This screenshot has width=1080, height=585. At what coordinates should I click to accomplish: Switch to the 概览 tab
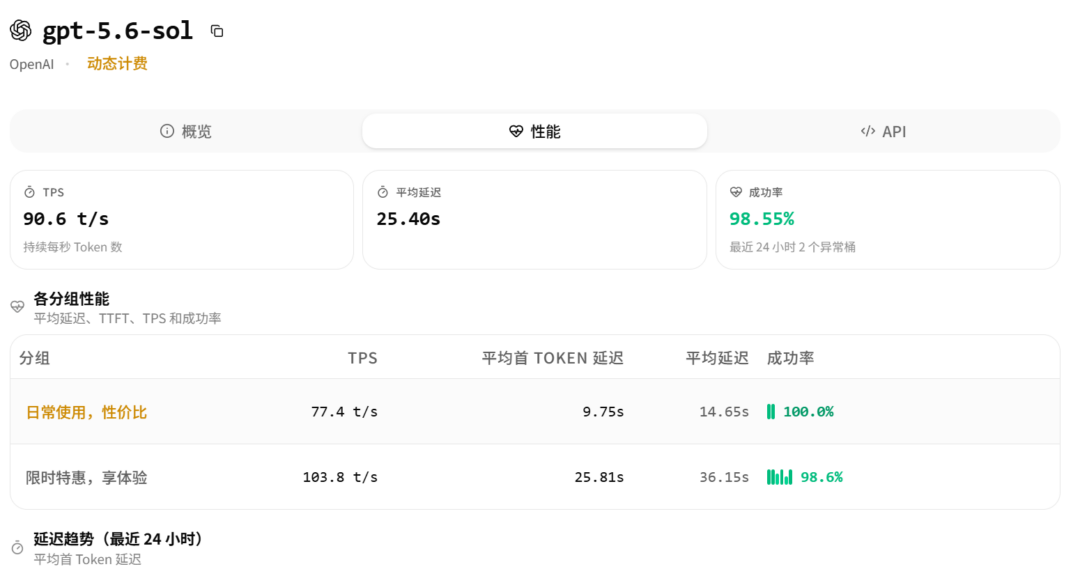[186, 131]
